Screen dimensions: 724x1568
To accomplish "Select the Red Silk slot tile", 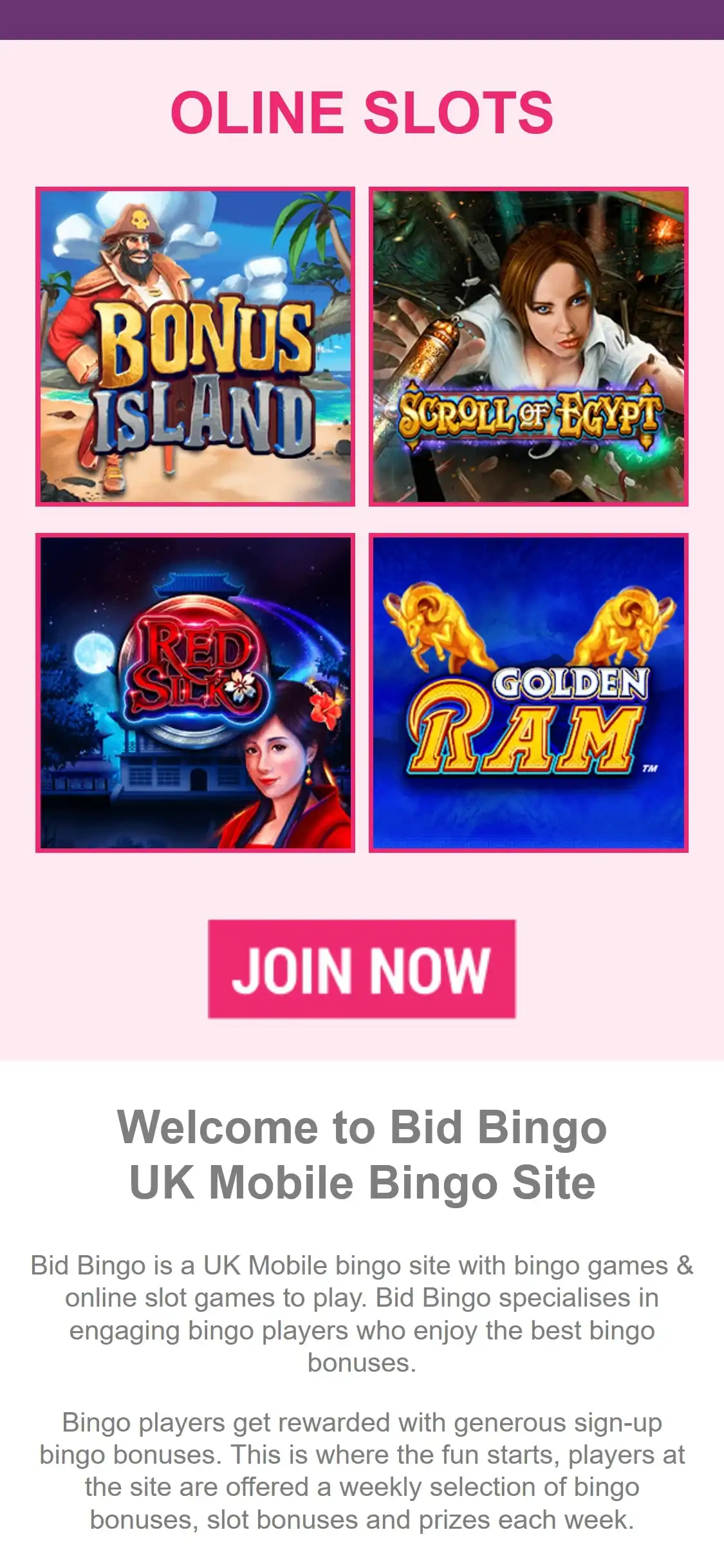I will (195, 693).
